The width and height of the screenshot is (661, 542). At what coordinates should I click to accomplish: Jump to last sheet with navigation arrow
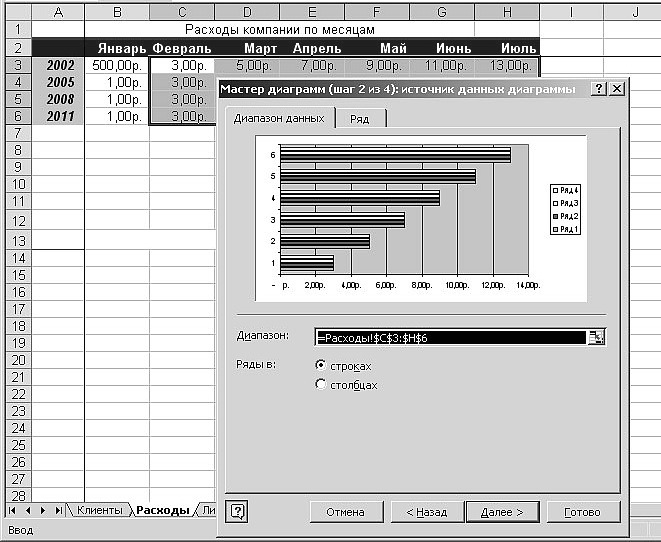(60, 510)
